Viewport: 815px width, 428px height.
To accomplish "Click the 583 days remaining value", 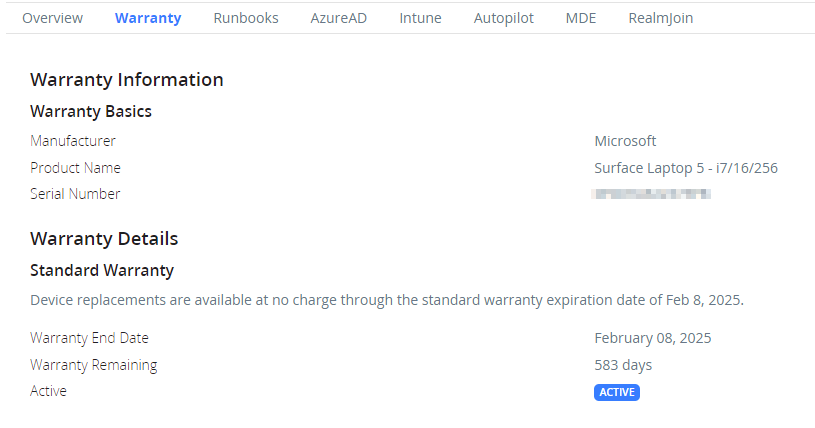I will (x=624, y=365).
